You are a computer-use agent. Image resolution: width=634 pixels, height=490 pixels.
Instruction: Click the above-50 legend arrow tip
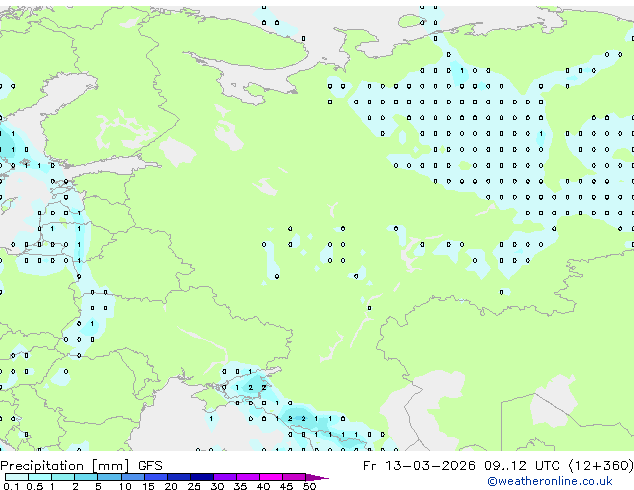(x=317, y=478)
